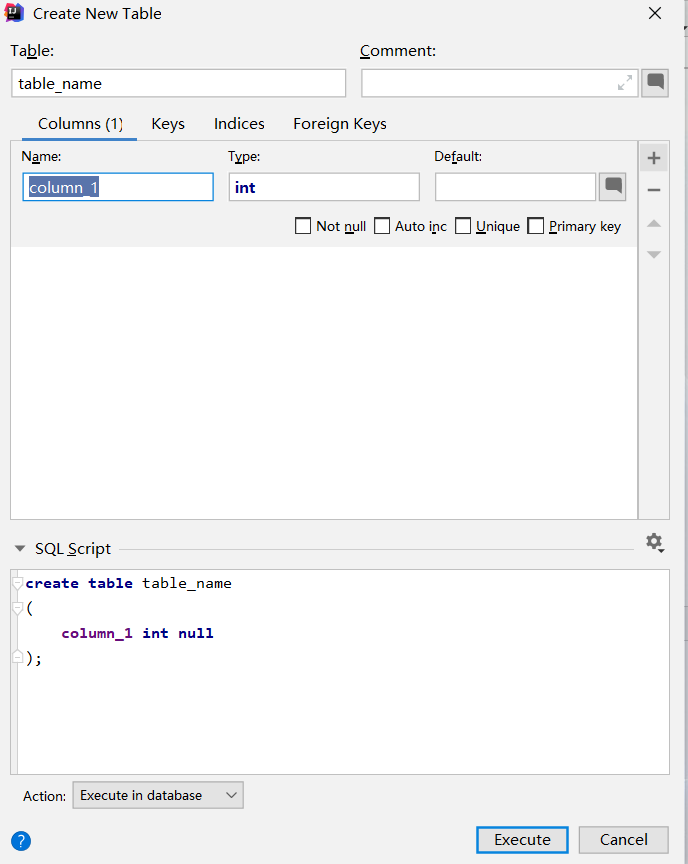Tick the Unique checkbox
The height and width of the screenshot is (864, 688).
[463, 226]
